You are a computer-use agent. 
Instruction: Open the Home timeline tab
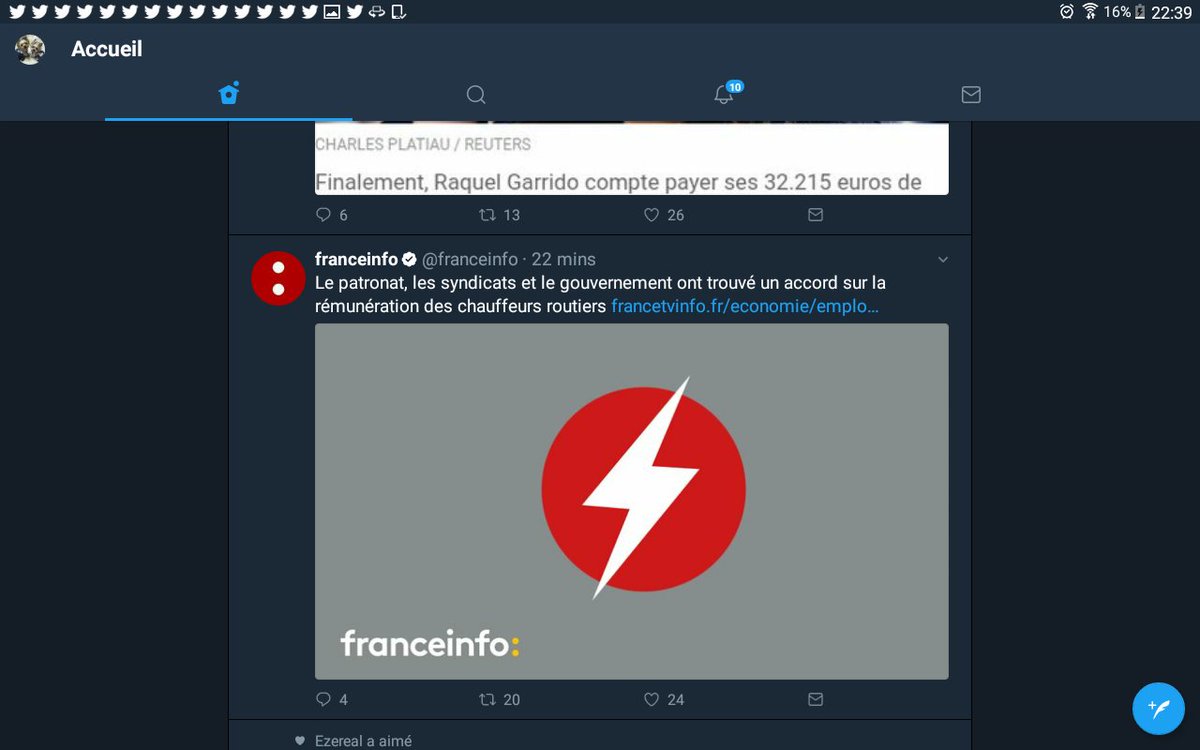pos(229,94)
